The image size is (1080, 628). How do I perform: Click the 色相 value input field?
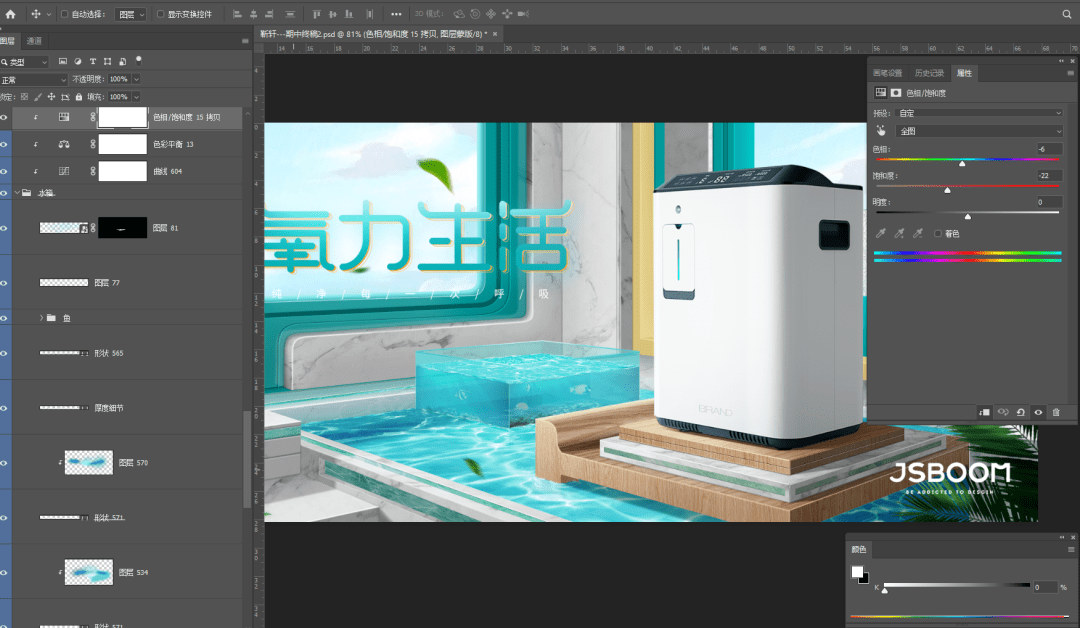(1049, 149)
